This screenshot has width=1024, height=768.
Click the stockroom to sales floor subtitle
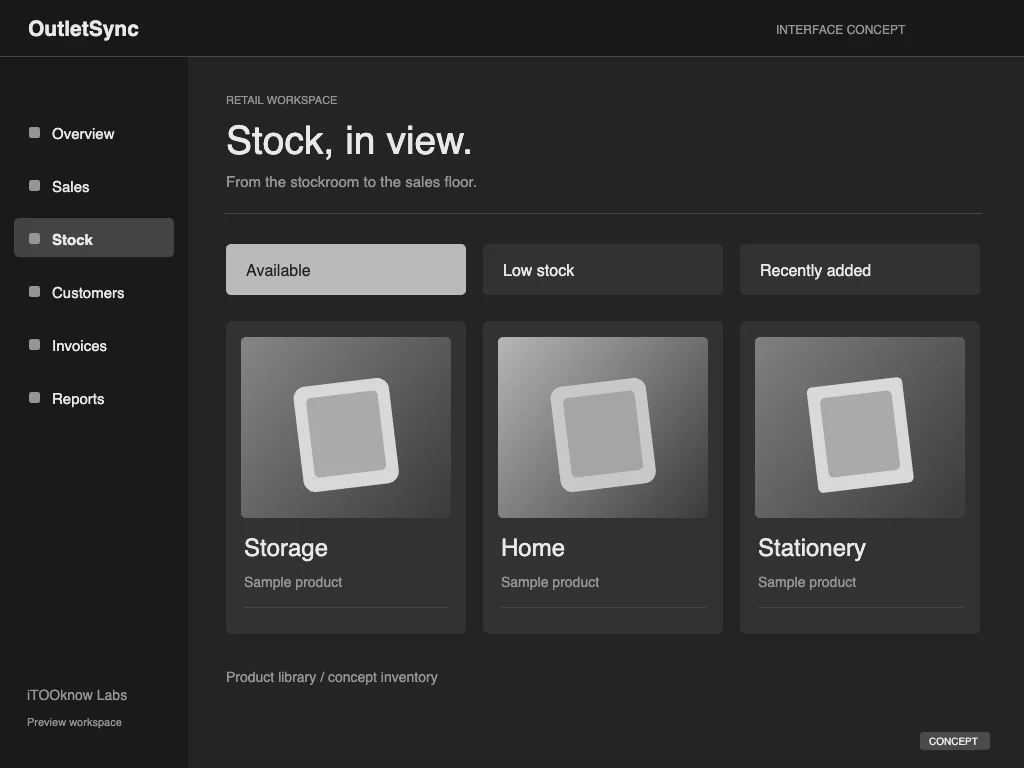pyautogui.click(x=351, y=182)
